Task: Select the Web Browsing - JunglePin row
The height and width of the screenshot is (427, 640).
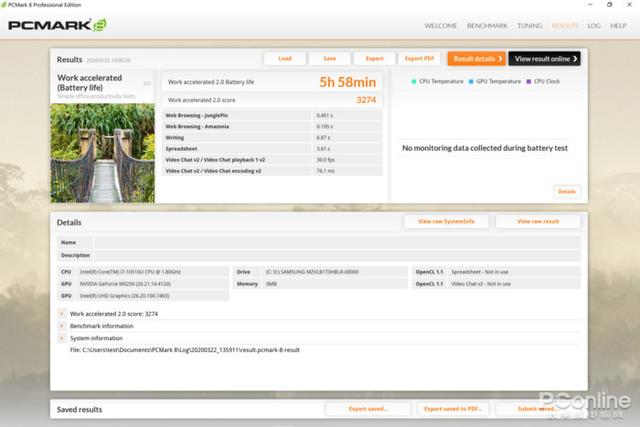Action: coord(272,116)
